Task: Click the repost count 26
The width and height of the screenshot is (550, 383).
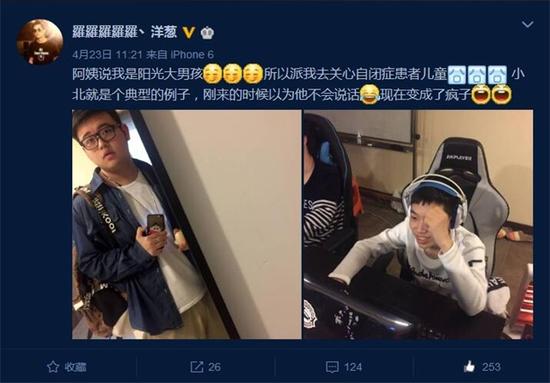Action: pos(214,367)
